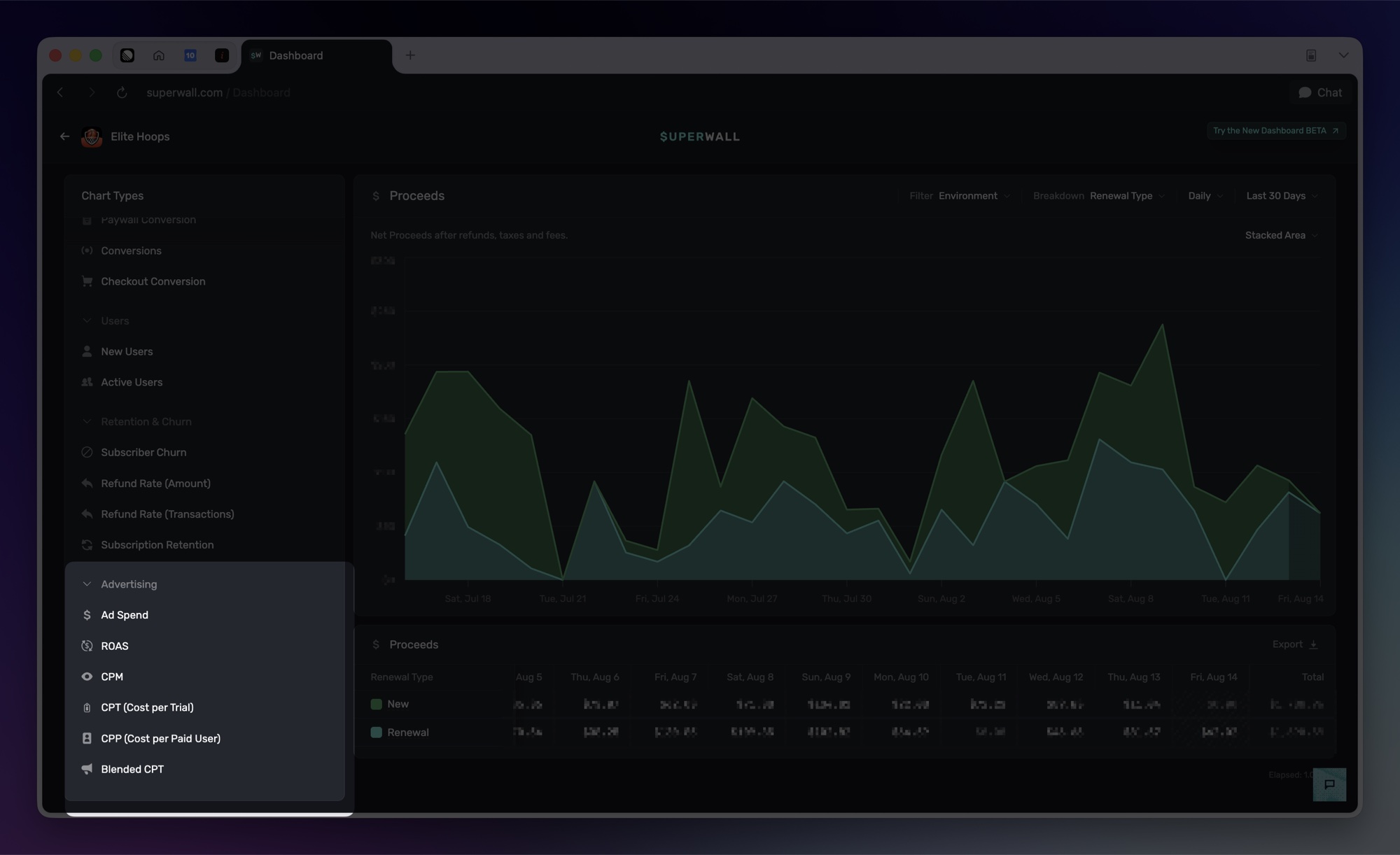
Task: Select CPT (Cost per Trial) chart type
Action: (147, 707)
